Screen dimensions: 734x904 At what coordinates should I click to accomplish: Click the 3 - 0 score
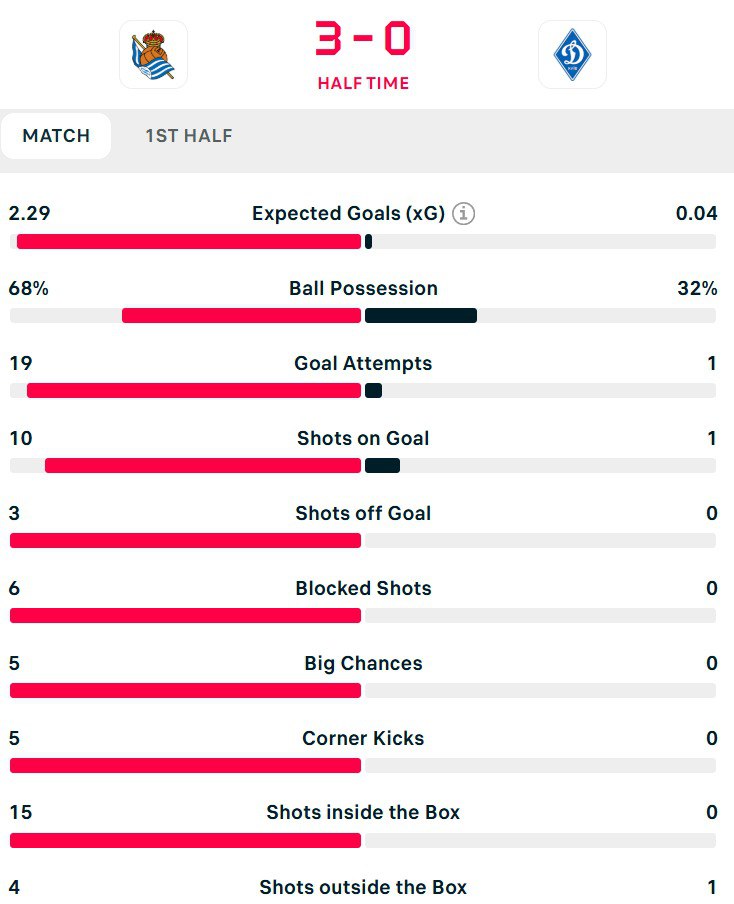click(363, 40)
